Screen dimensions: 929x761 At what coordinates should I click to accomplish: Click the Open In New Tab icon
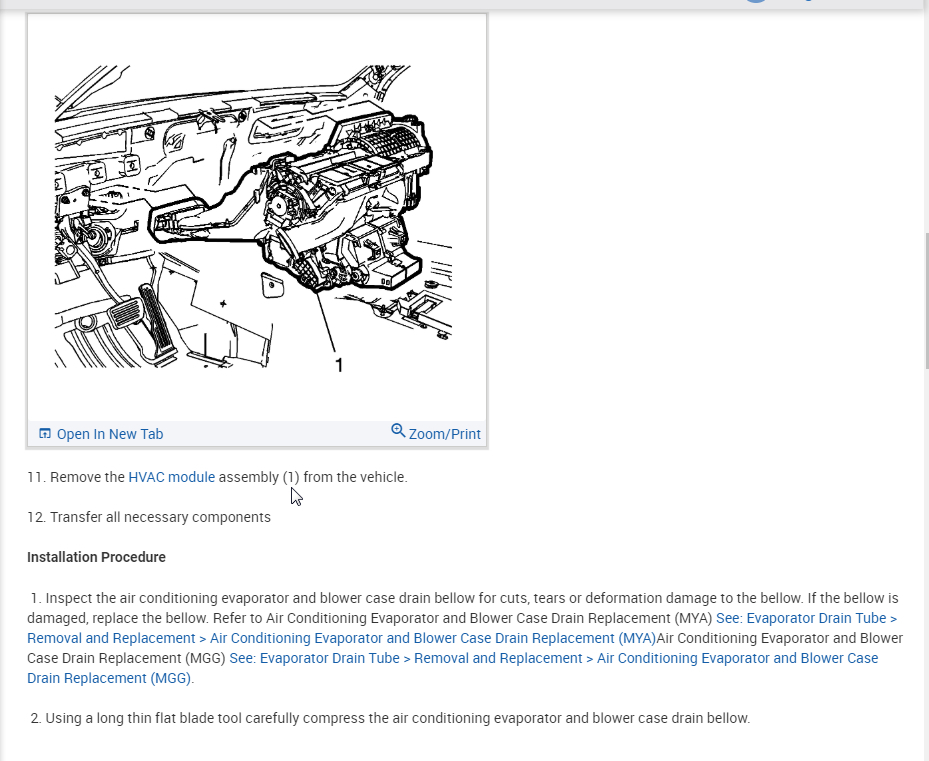tap(44, 433)
